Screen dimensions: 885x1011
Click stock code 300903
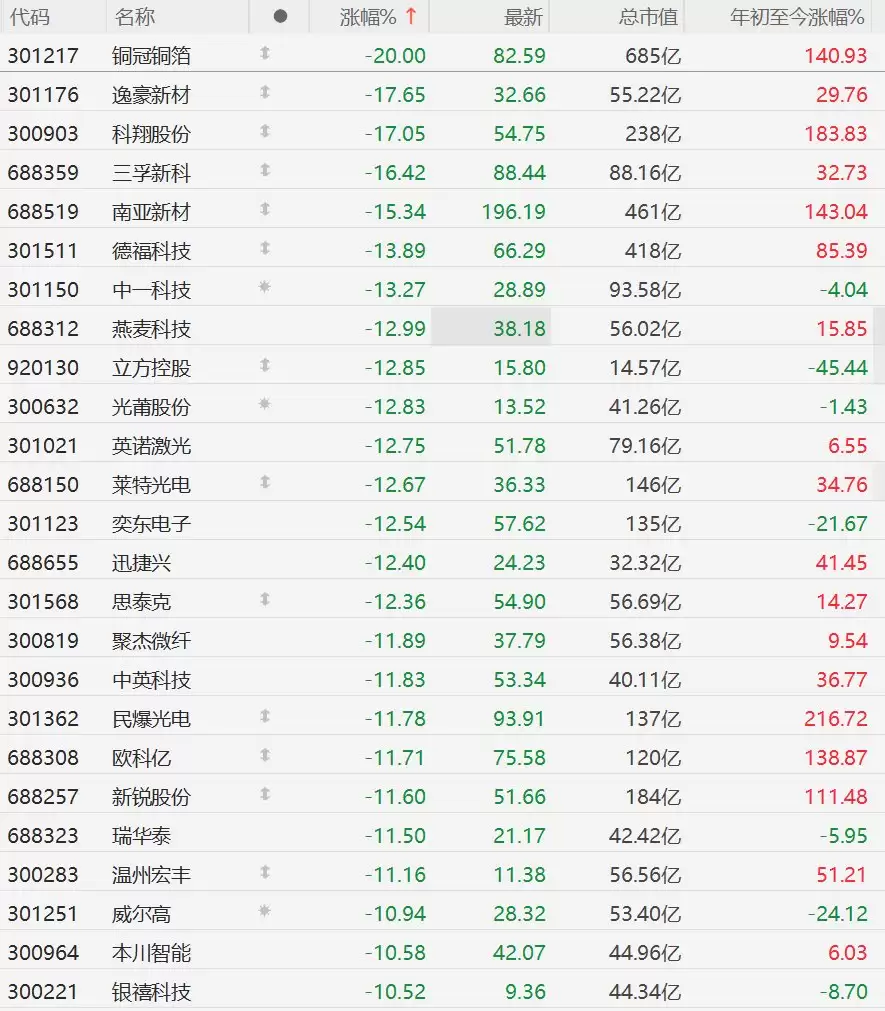(x=43, y=134)
